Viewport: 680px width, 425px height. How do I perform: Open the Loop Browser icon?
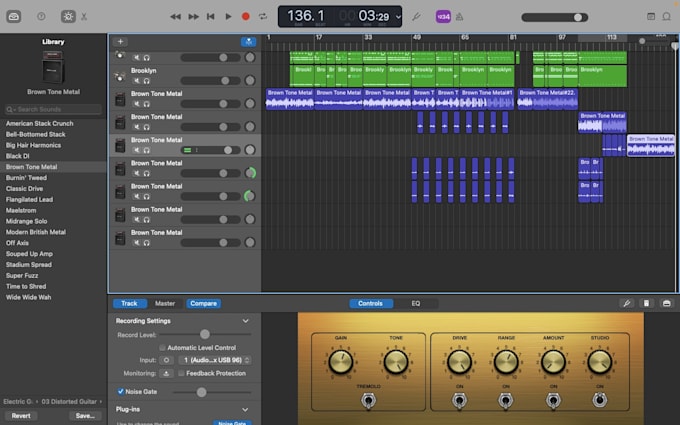[667, 16]
